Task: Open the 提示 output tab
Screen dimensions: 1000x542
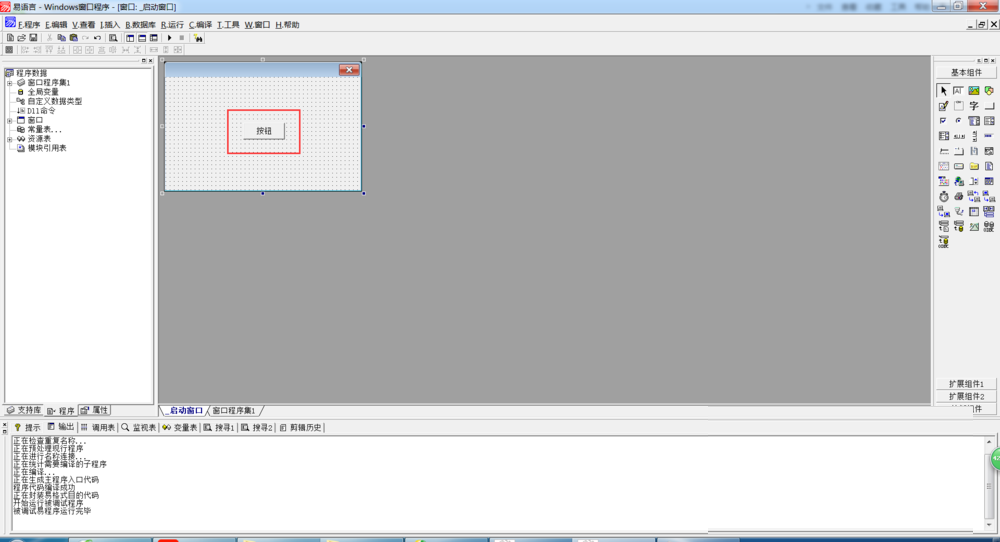Action: click(x=27, y=427)
